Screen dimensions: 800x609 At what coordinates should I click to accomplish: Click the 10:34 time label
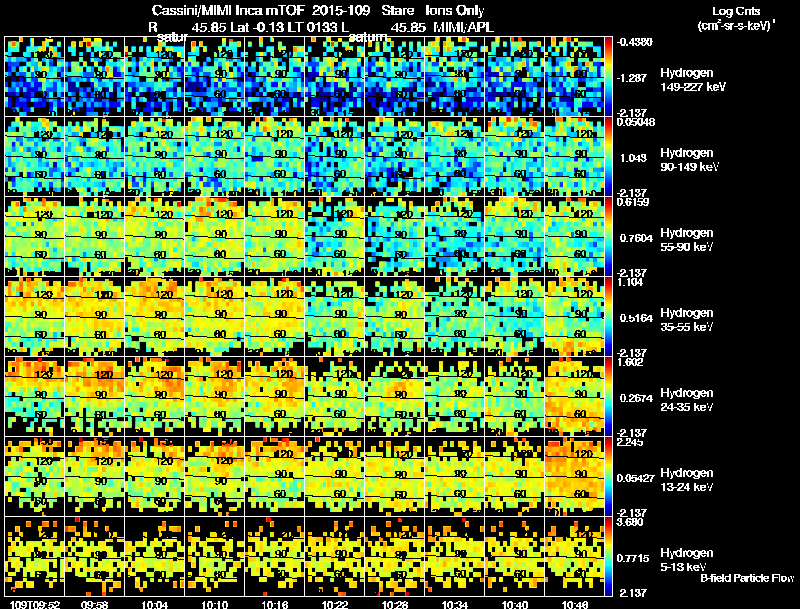455,604
